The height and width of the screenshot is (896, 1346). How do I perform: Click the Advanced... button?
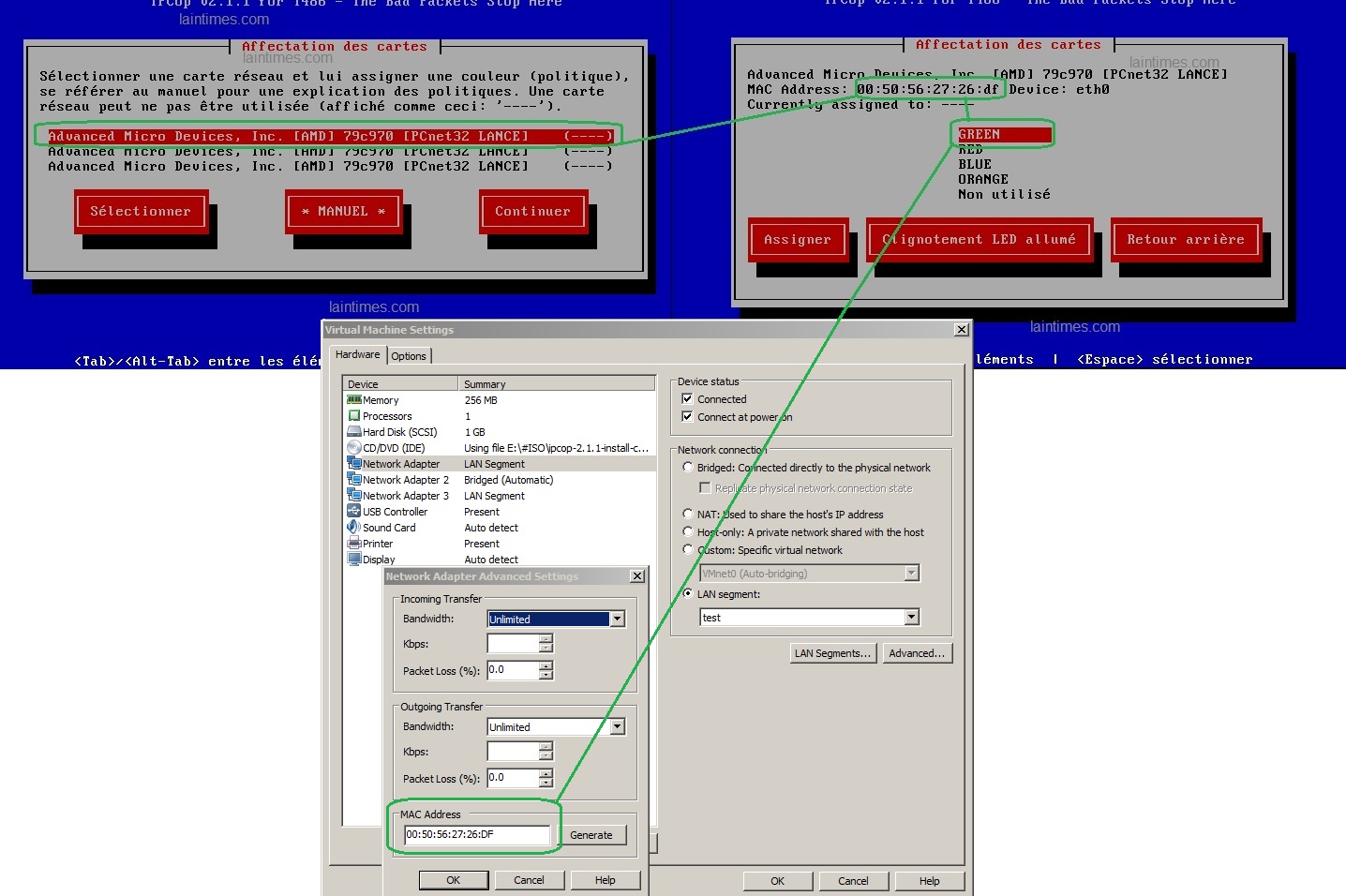(917, 653)
